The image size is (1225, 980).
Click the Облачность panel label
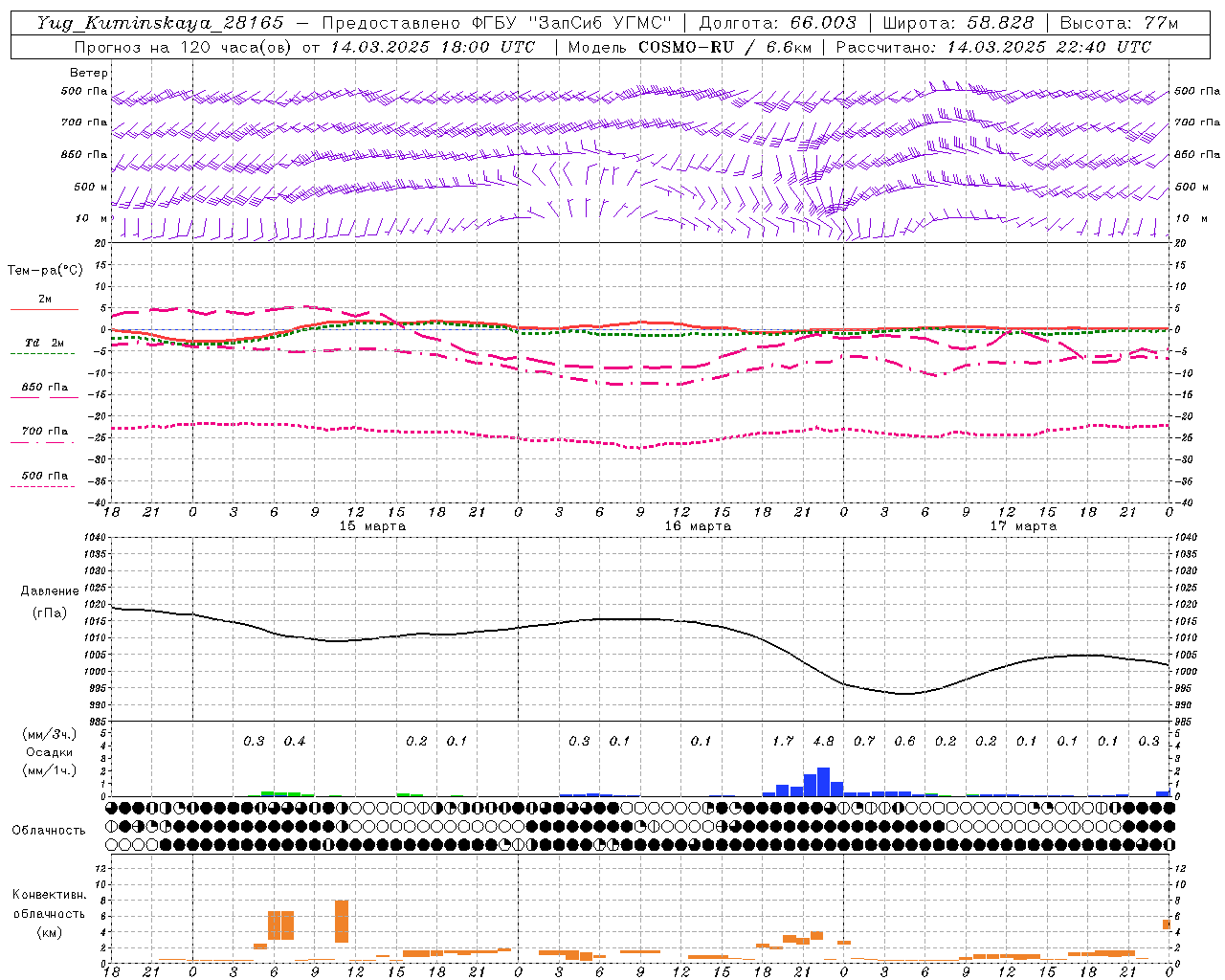tap(49, 831)
